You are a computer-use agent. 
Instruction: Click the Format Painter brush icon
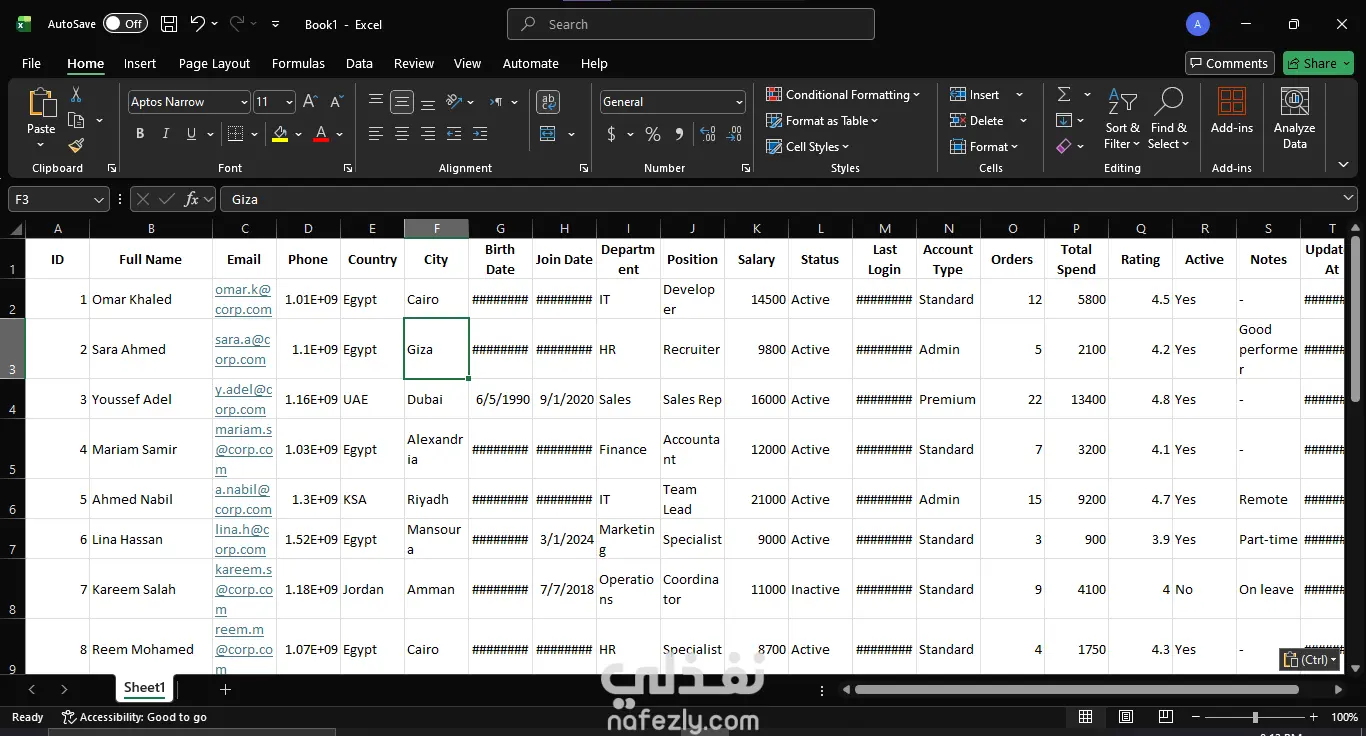point(76,146)
